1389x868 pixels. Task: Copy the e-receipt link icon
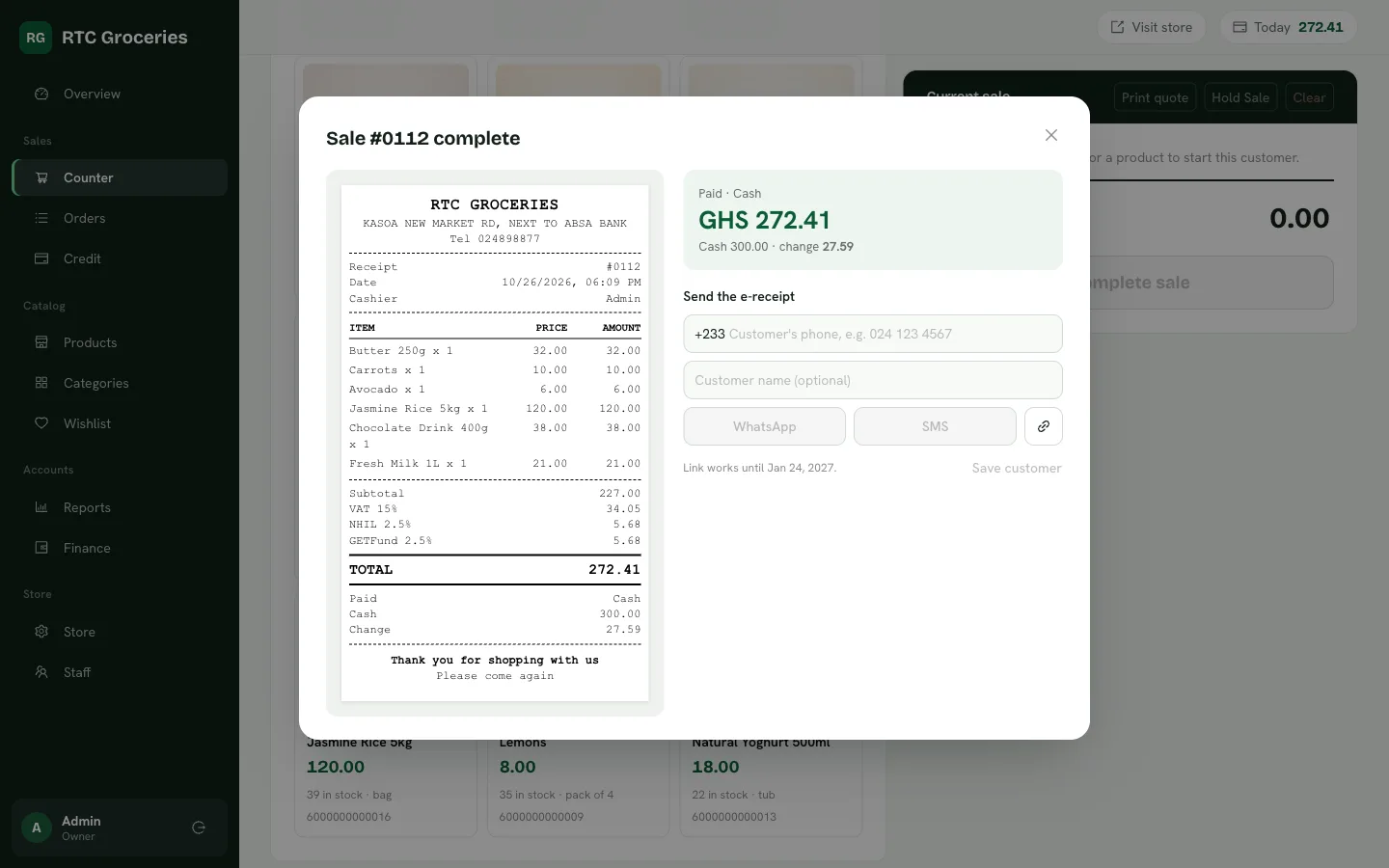click(x=1043, y=426)
